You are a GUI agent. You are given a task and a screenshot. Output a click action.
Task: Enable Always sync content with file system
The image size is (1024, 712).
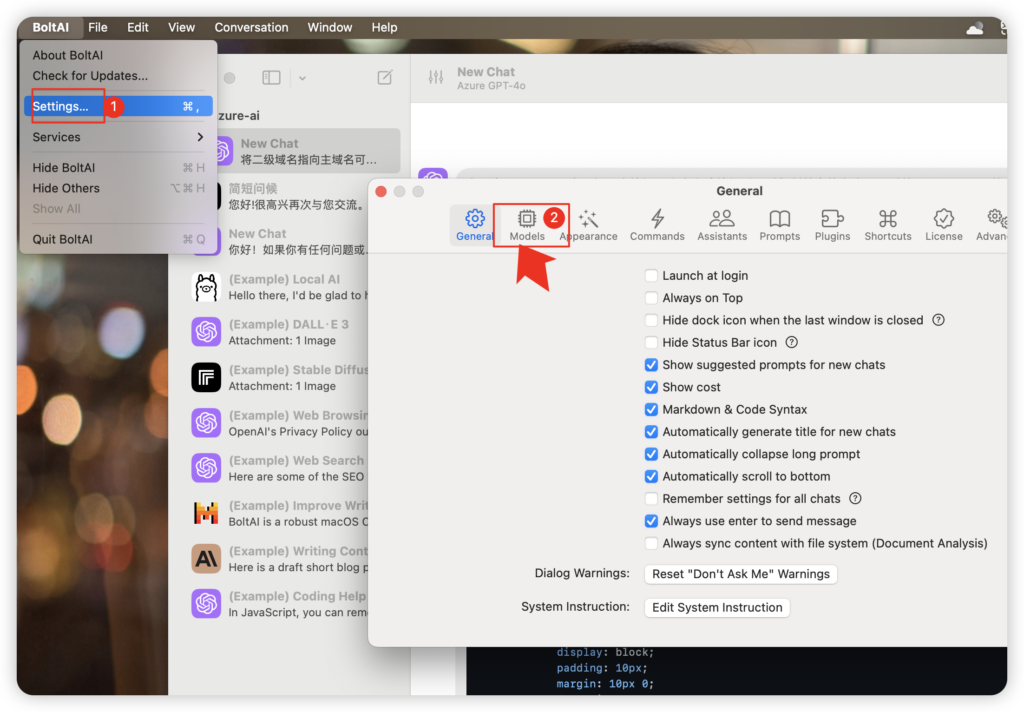pyautogui.click(x=651, y=543)
